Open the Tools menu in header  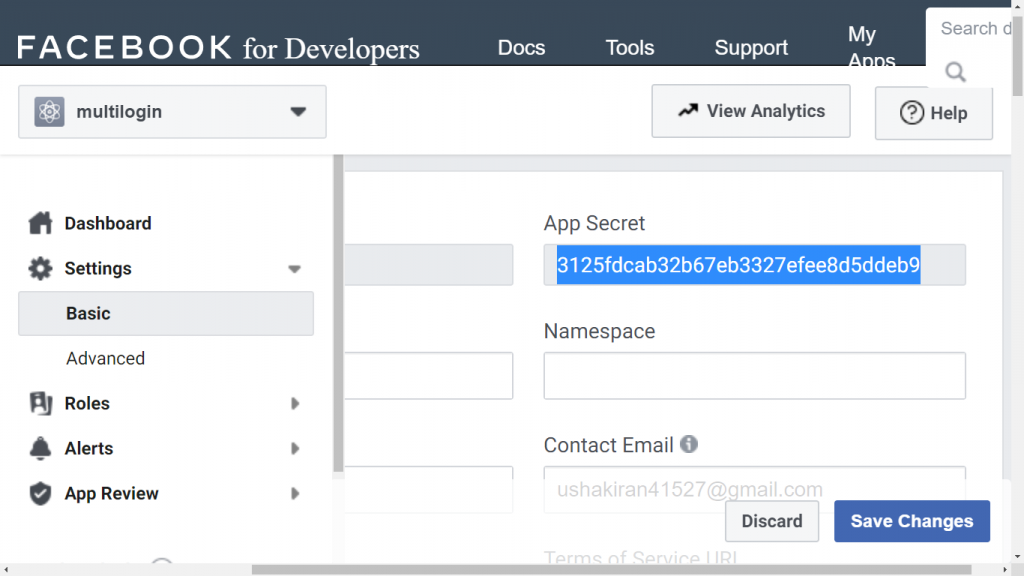click(630, 48)
